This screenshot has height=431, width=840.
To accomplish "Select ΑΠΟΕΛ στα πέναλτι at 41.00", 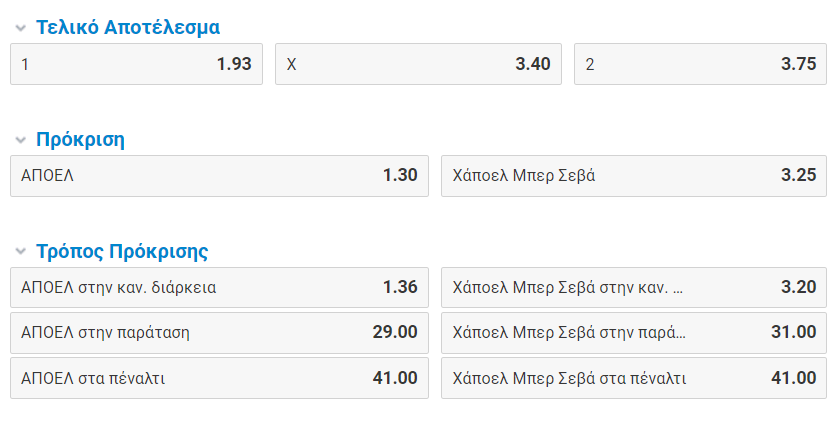I will tap(219, 378).
